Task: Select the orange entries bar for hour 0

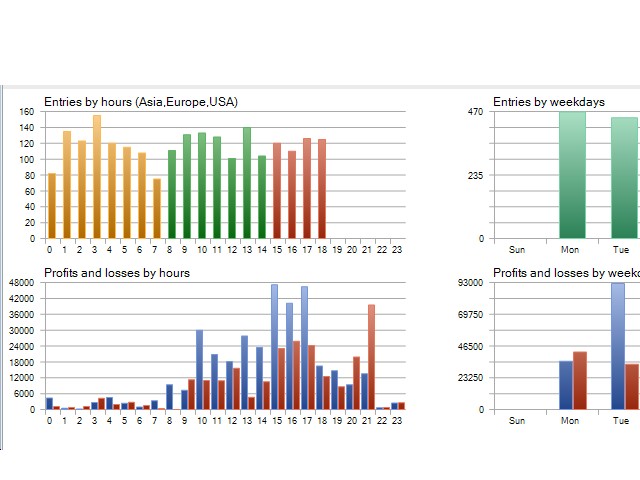Action: 52,206
